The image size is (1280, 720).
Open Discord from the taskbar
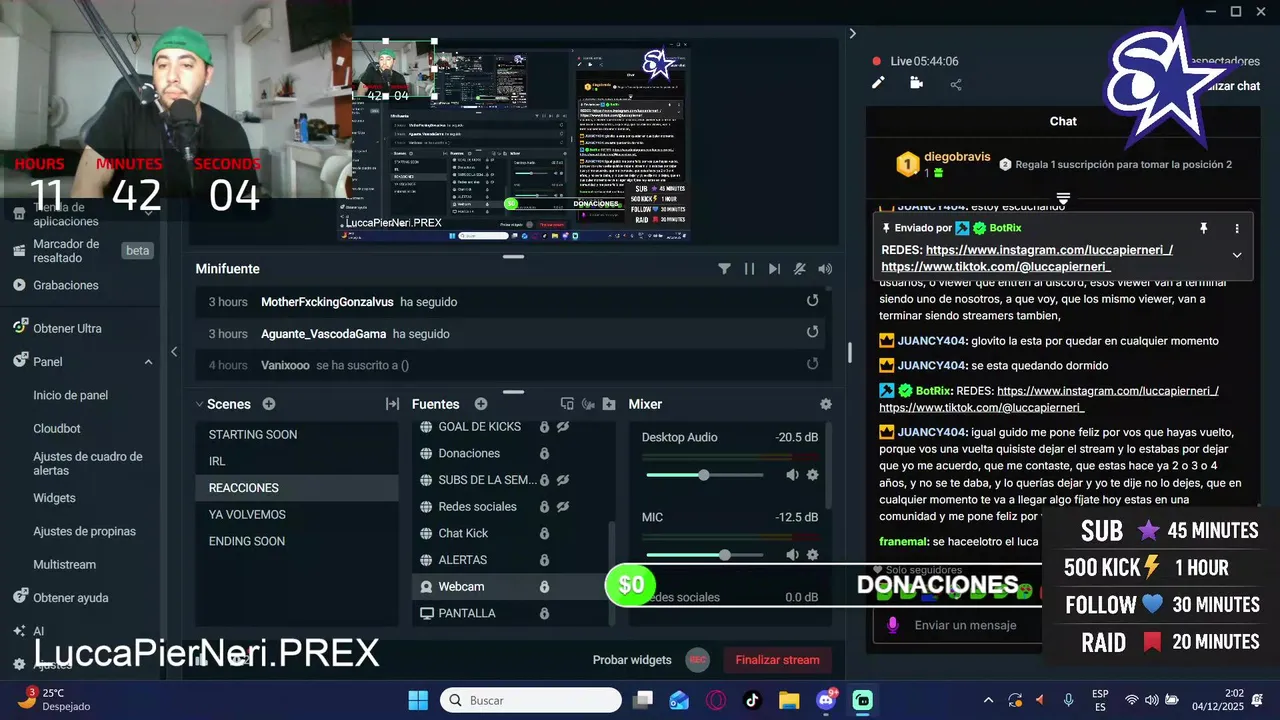[826, 700]
